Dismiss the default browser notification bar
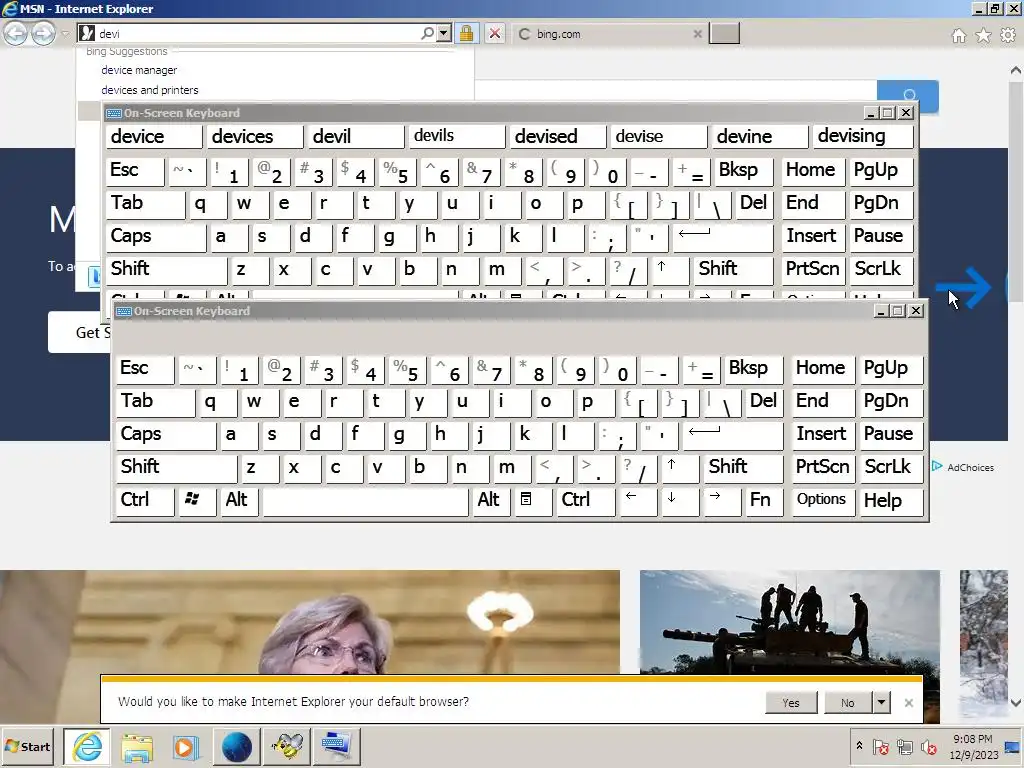Screen dimensions: 1024x768 coord(908,703)
